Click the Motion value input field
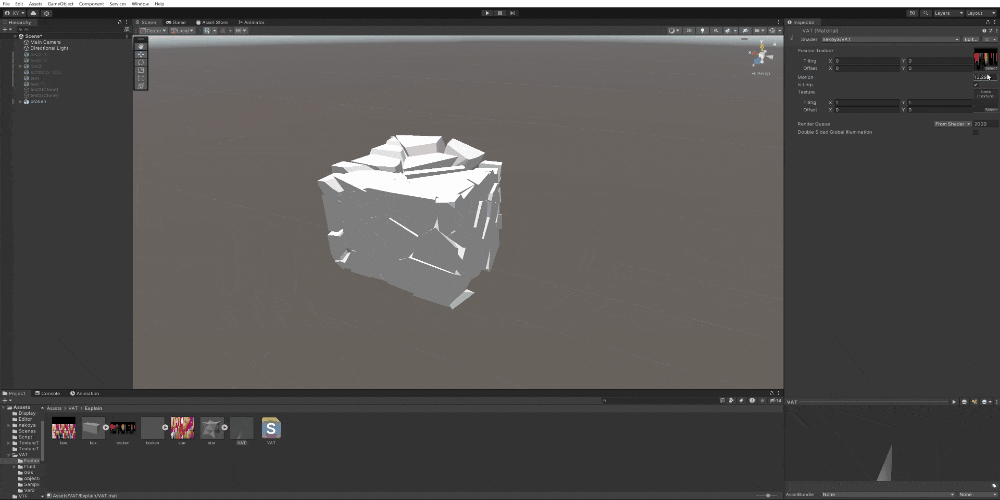 [985, 77]
